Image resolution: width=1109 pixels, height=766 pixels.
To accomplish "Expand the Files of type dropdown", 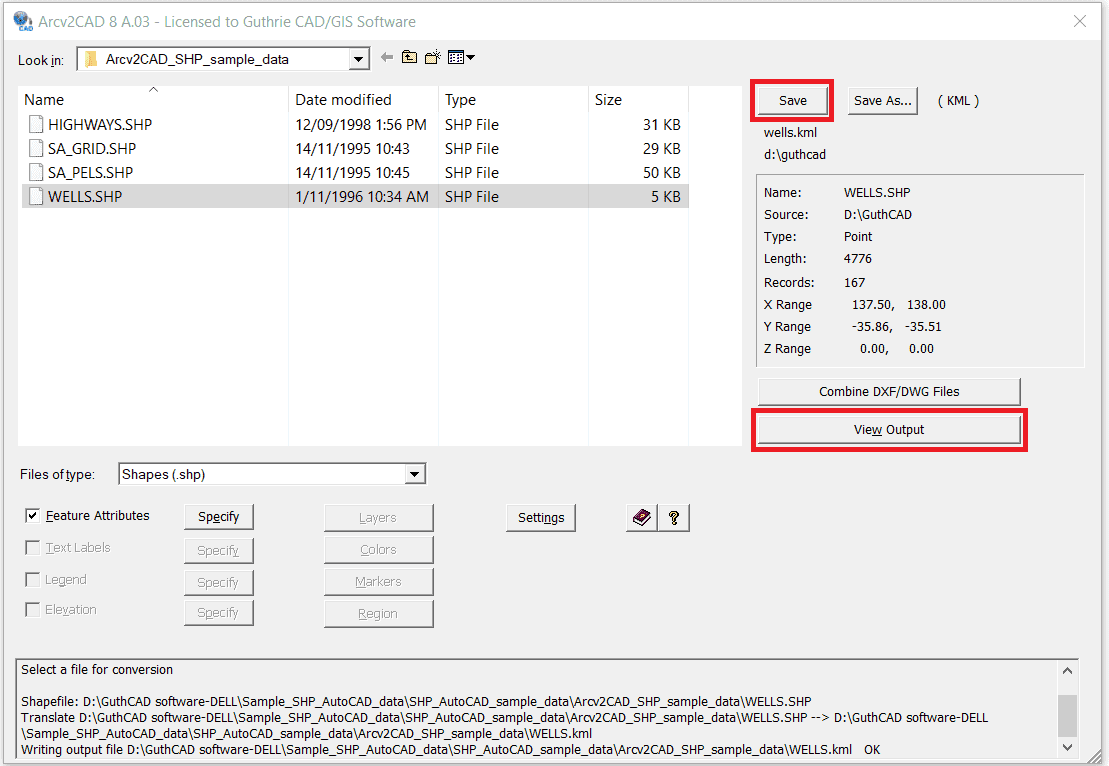I will (x=415, y=474).
